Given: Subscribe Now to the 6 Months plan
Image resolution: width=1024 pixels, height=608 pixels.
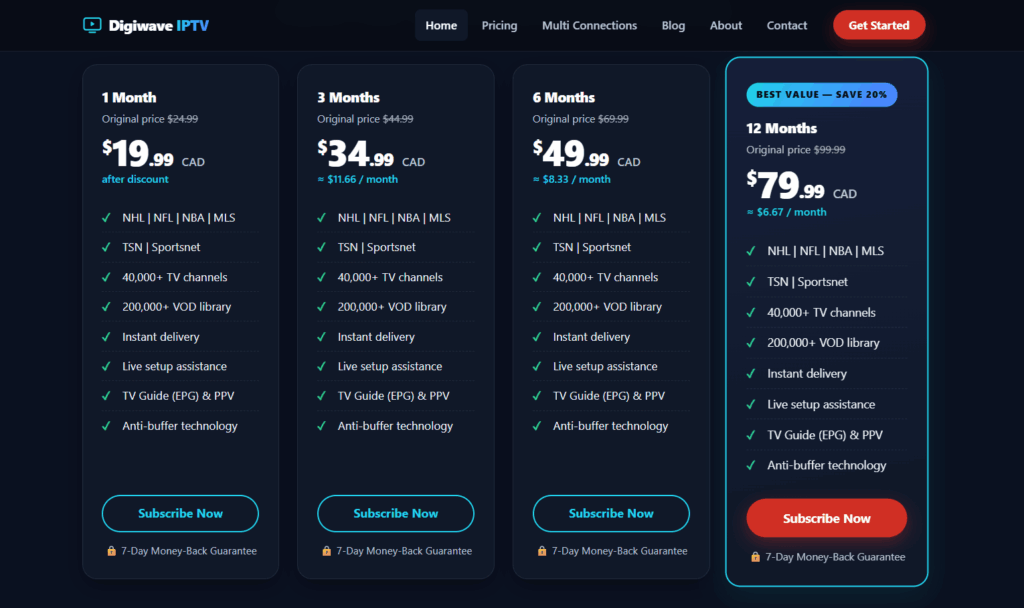Looking at the screenshot, I should click(x=611, y=513).
